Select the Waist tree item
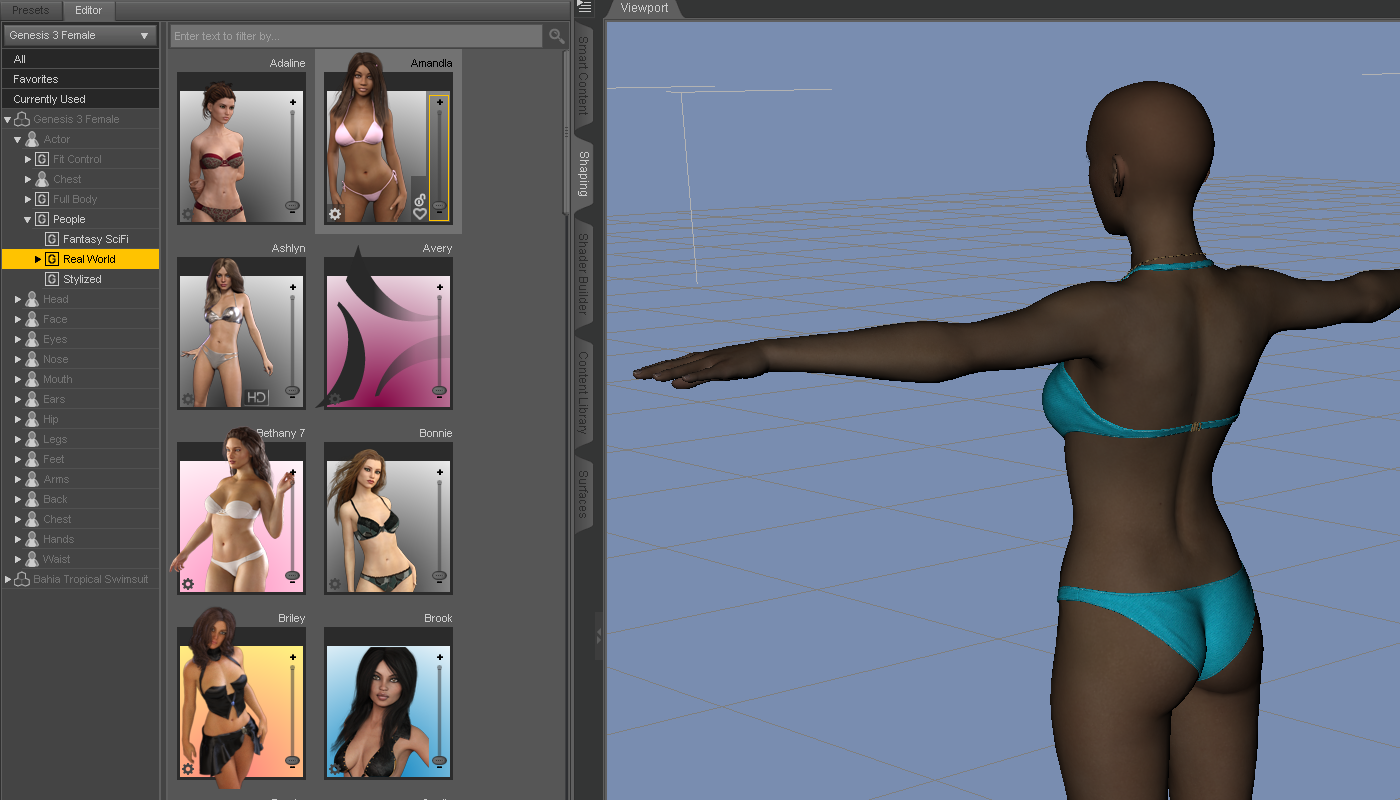Viewport: 1400px width, 800px height. tap(57, 559)
